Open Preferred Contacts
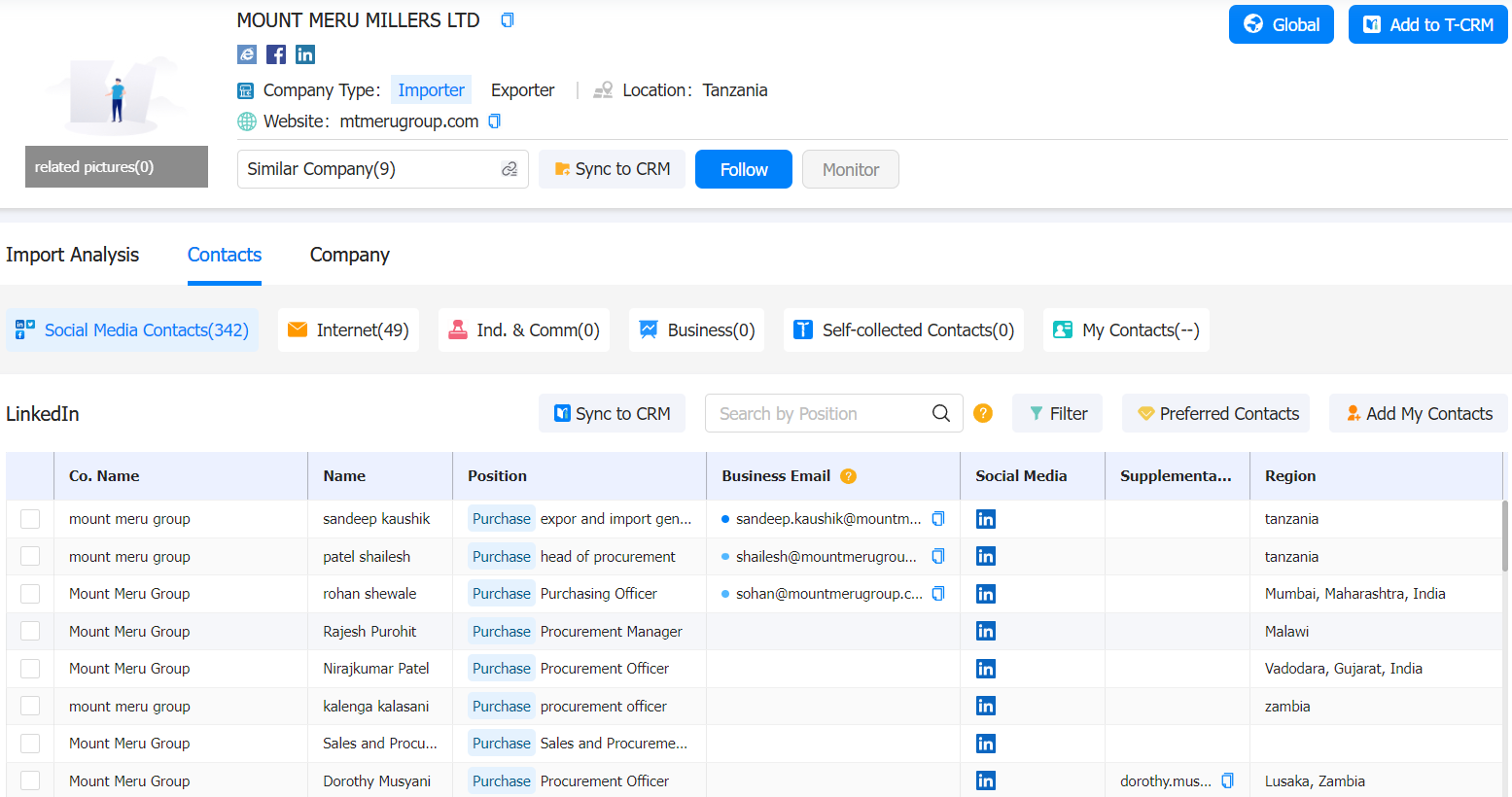The height and width of the screenshot is (797, 1512). click(1215, 413)
